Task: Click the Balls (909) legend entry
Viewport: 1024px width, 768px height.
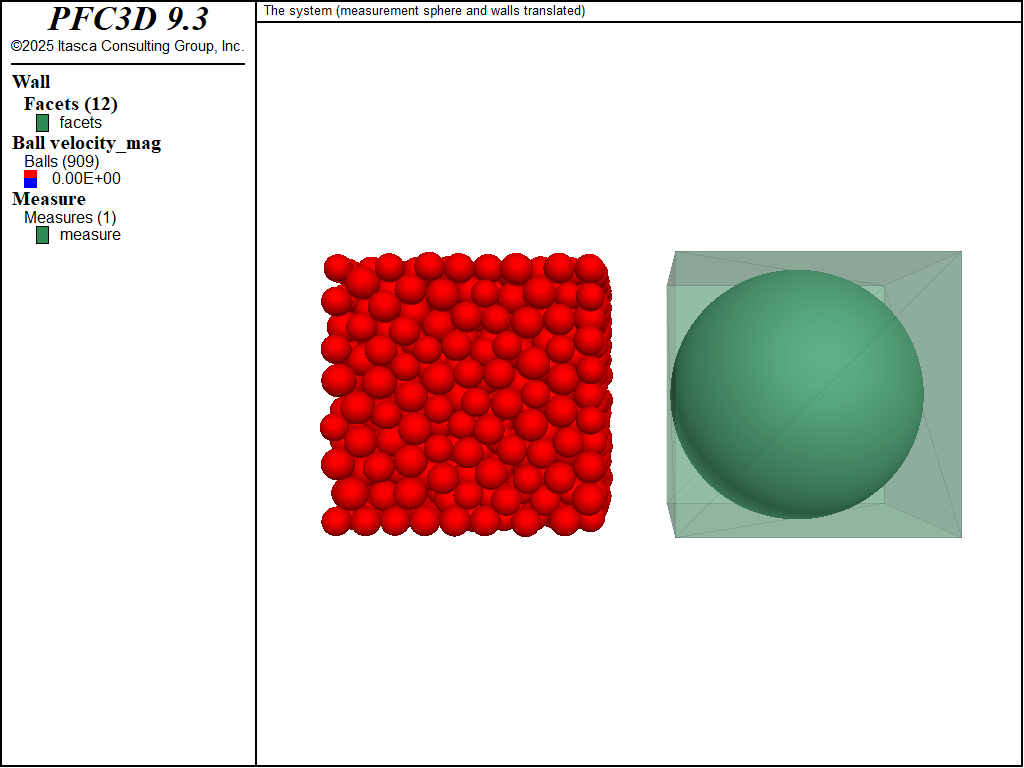Action: 61,160
